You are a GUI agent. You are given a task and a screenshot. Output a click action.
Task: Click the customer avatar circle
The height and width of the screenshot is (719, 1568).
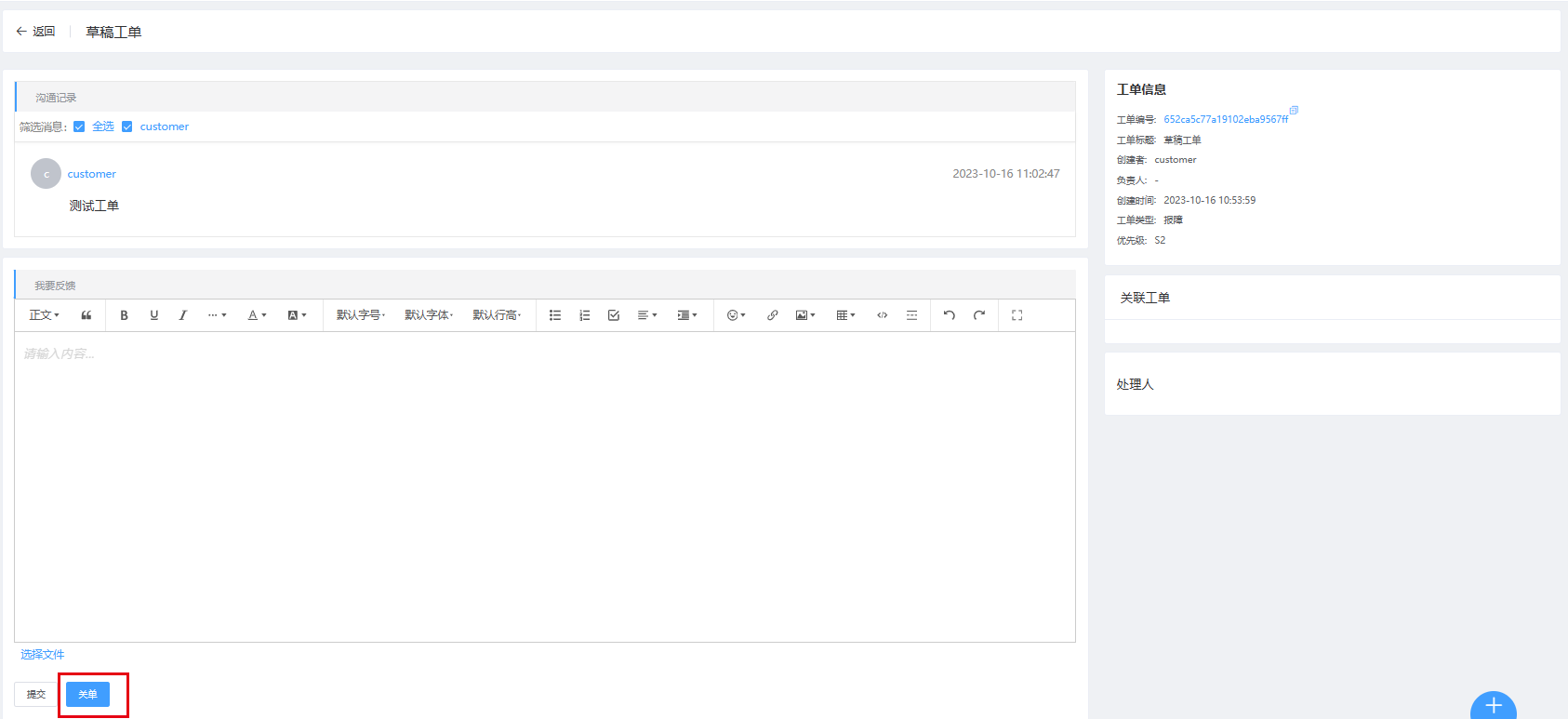46,174
